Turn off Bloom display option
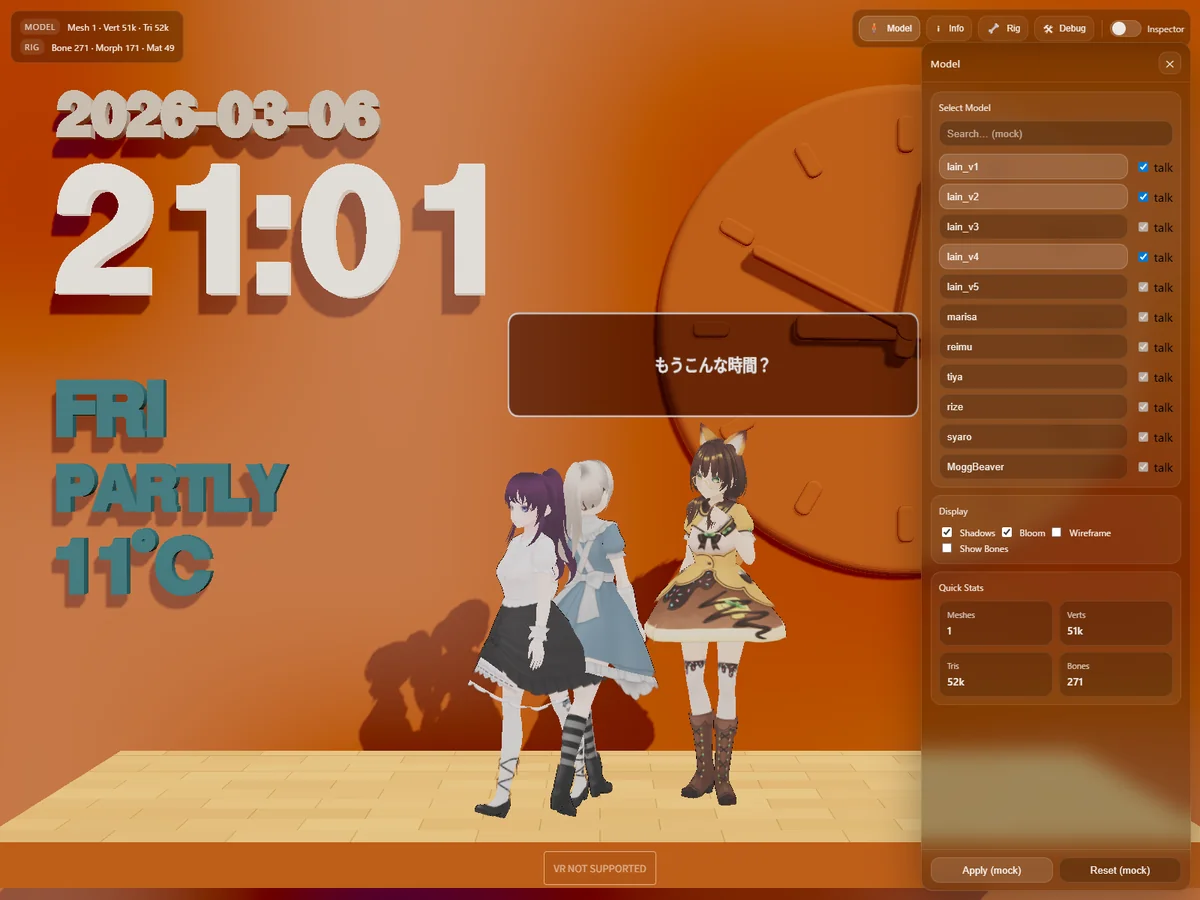The height and width of the screenshot is (900, 1200). coord(1007,532)
